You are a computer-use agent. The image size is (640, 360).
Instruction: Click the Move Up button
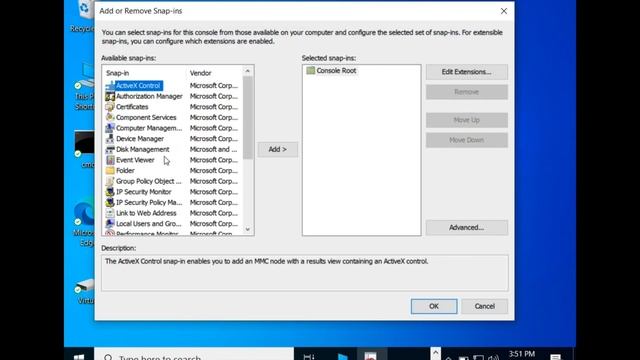467,120
